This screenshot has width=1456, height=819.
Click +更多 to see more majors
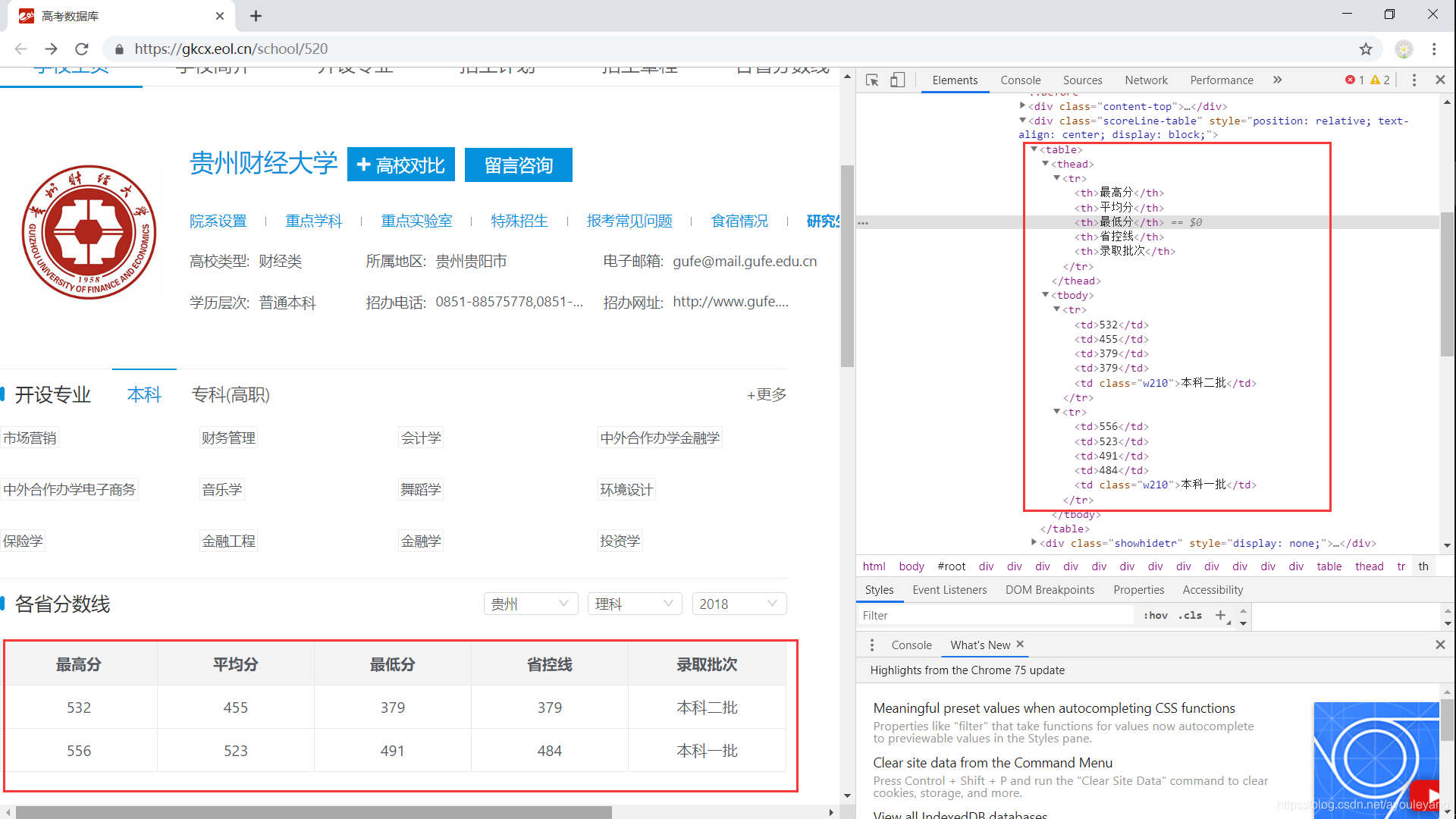pyautogui.click(x=767, y=394)
